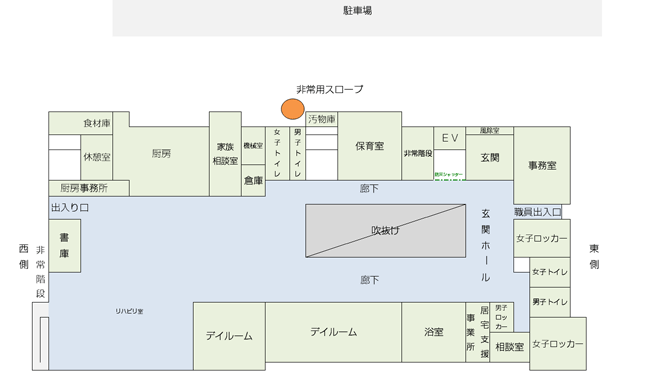
Task: Click the 西側 label
Action: pyautogui.click(x=24, y=257)
